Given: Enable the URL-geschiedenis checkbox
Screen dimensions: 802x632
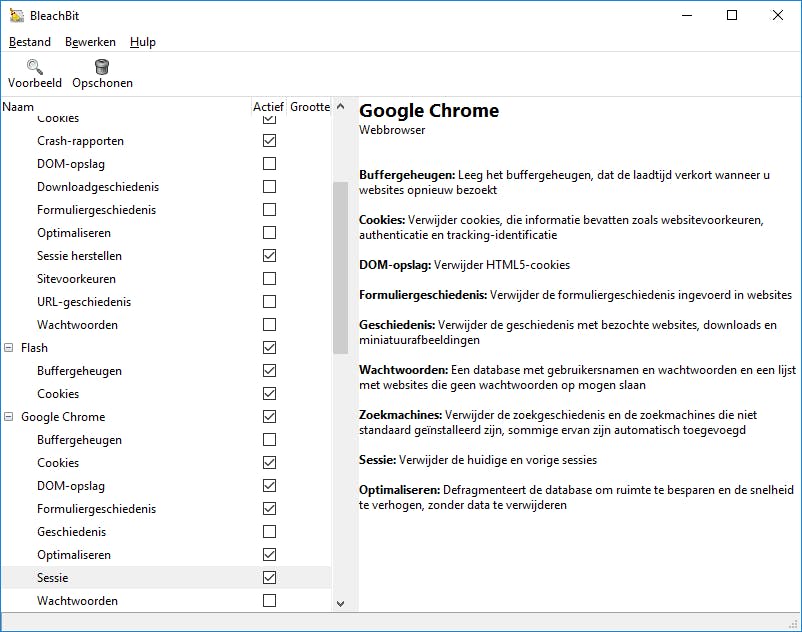Looking at the screenshot, I should pos(270,302).
